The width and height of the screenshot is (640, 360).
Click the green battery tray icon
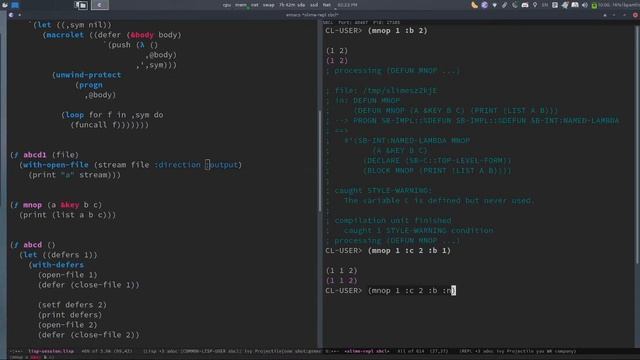594,5
